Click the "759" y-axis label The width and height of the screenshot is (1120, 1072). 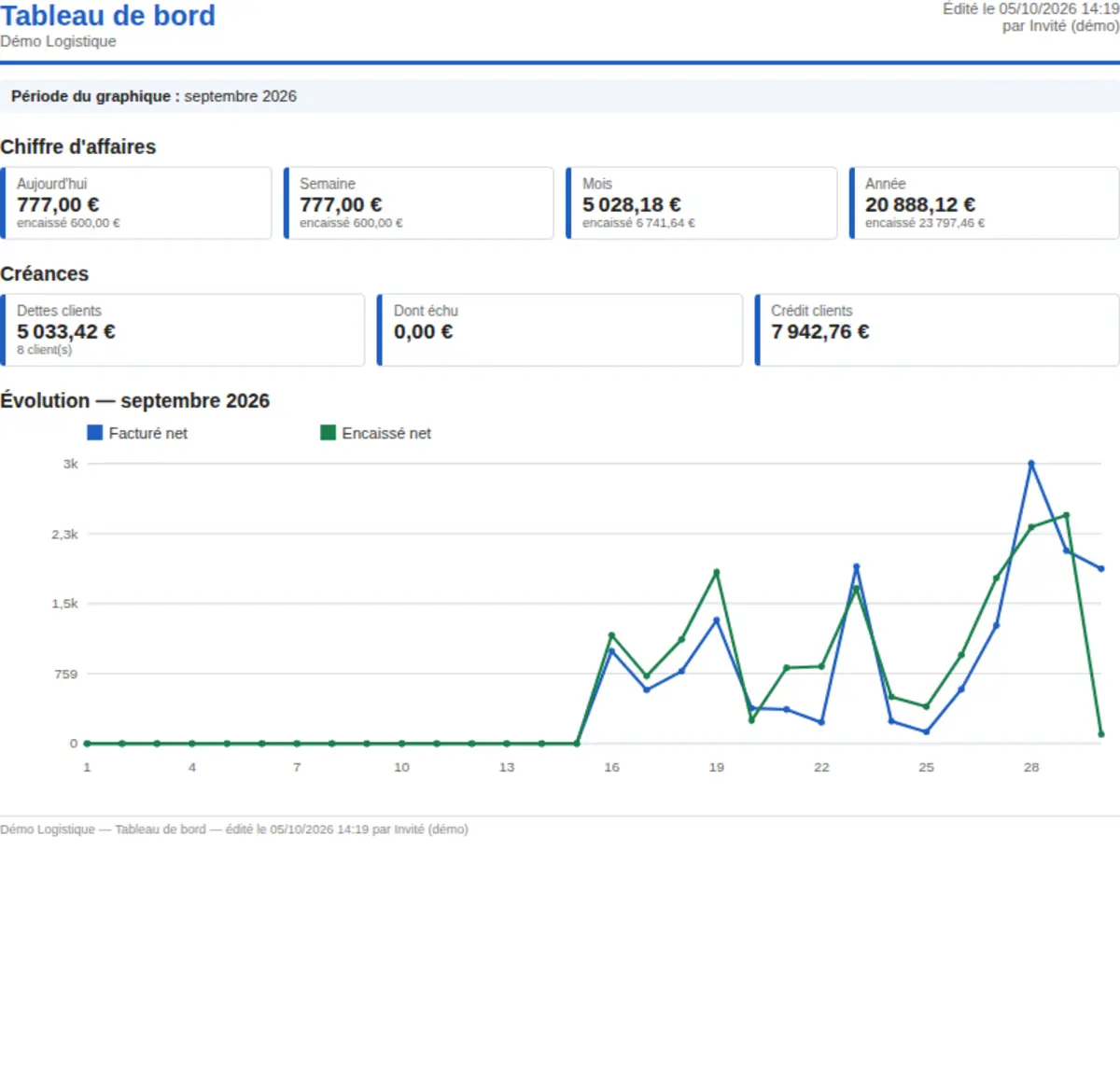66,674
